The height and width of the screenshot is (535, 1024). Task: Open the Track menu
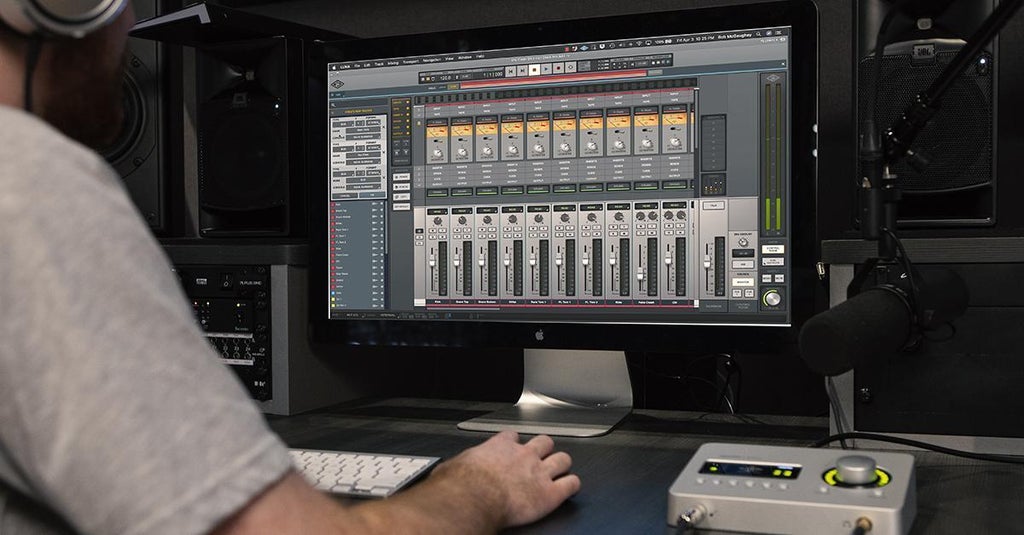[x=379, y=64]
